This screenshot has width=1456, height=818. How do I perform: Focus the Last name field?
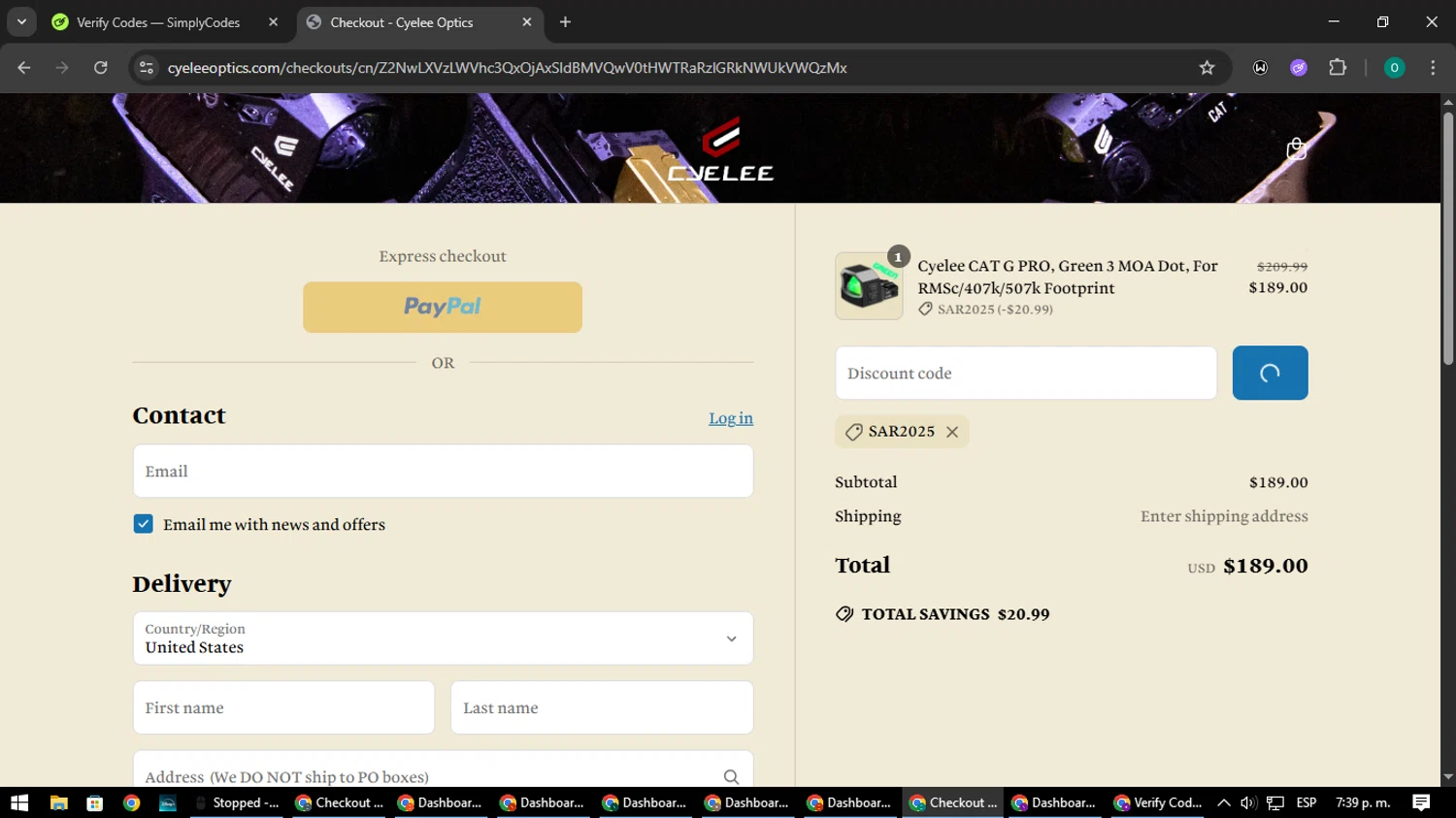(x=602, y=707)
